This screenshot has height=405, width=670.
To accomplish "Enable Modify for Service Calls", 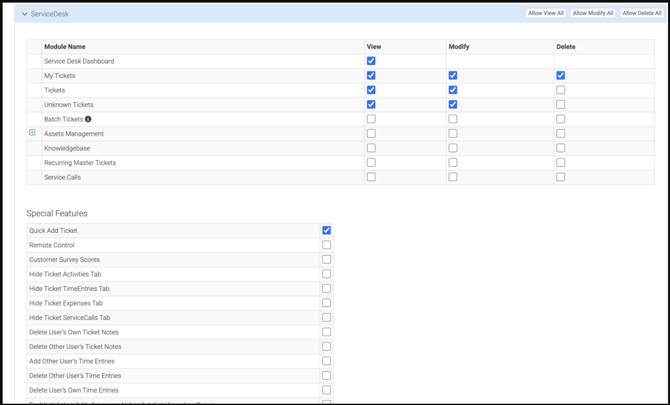I will (453, 177).
